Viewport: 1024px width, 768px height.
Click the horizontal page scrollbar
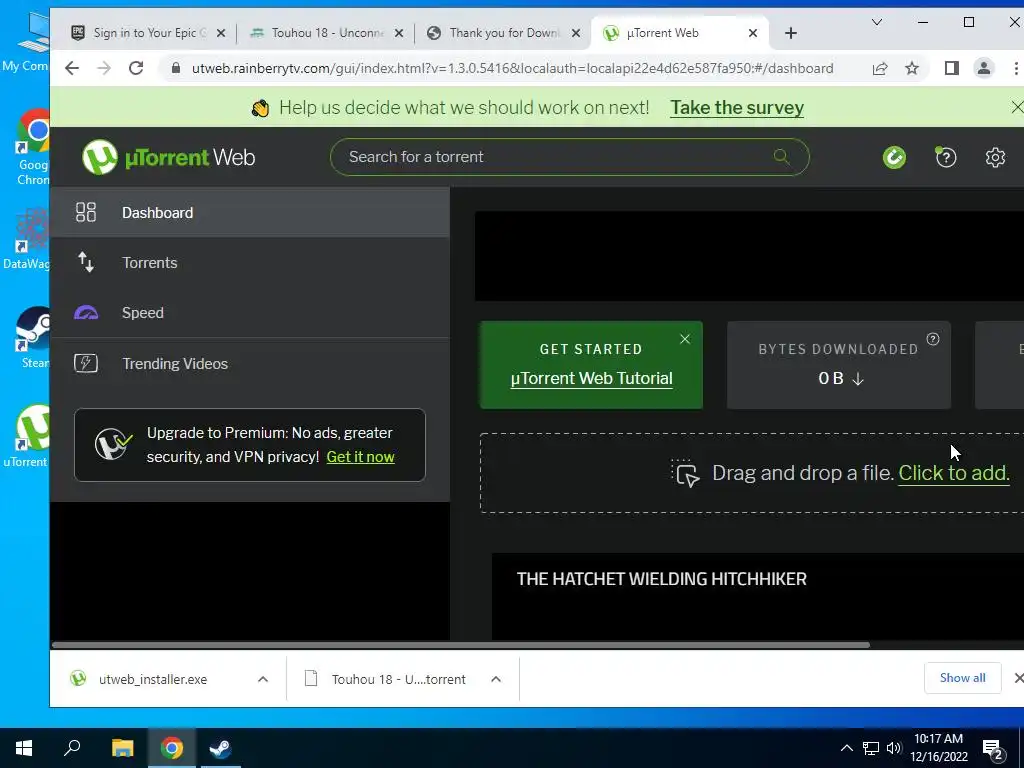(x=460, y=645)
